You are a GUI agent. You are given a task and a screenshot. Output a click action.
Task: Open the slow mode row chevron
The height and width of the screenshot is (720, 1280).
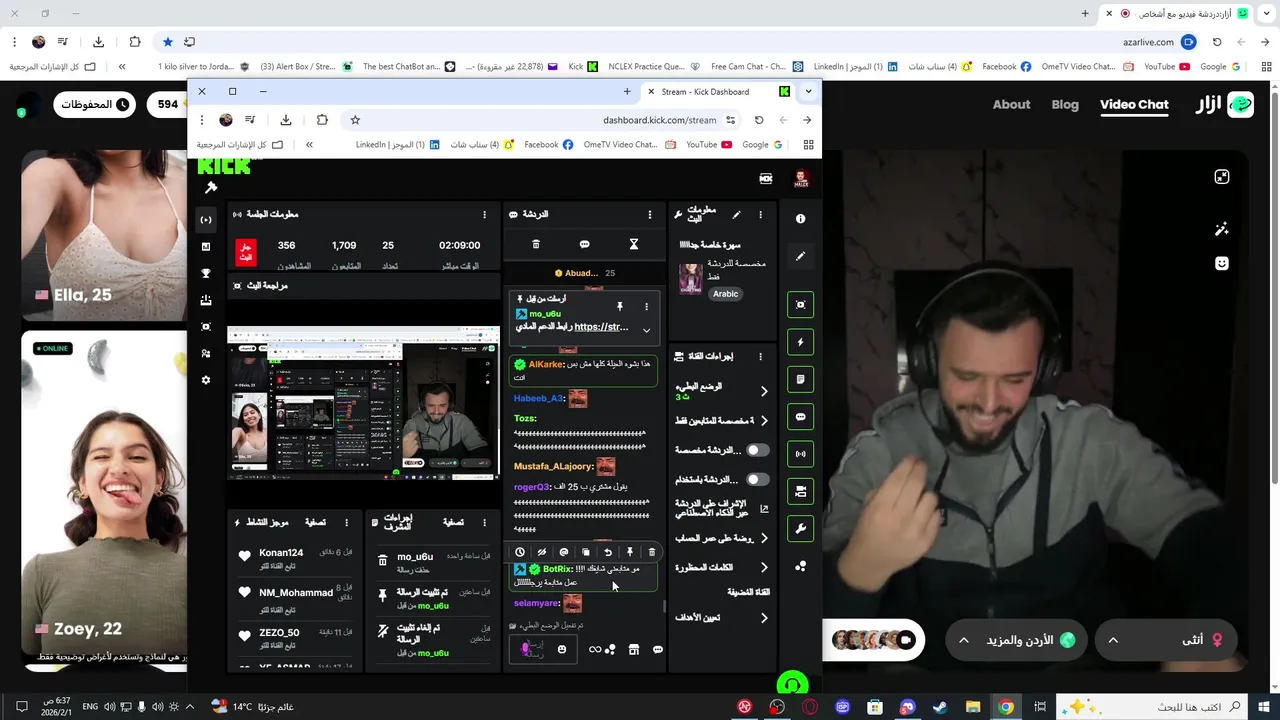pyautogui.click(x=764, y=391)
